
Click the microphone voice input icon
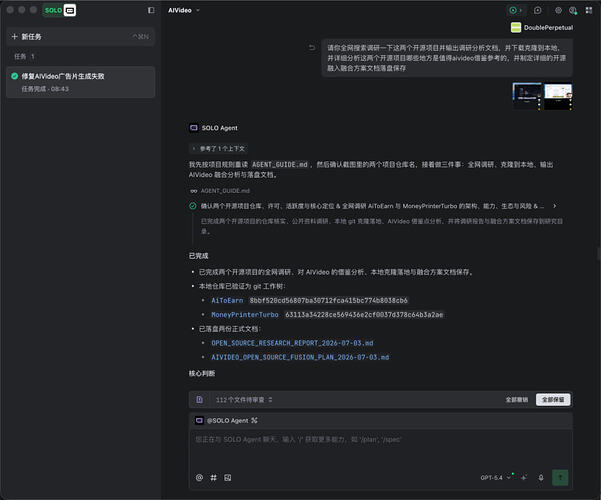coord(541,477)
